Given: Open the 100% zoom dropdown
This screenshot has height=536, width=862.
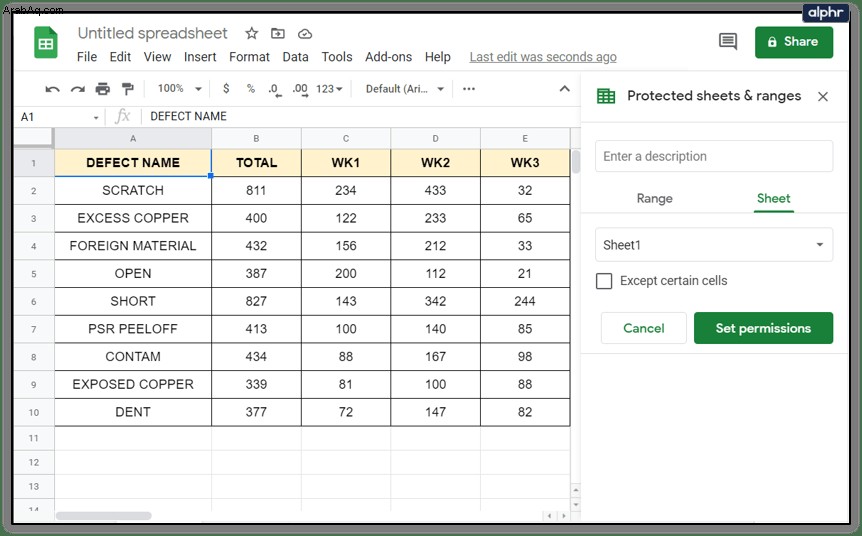Looking at the screenshot, I should point(180,89).
